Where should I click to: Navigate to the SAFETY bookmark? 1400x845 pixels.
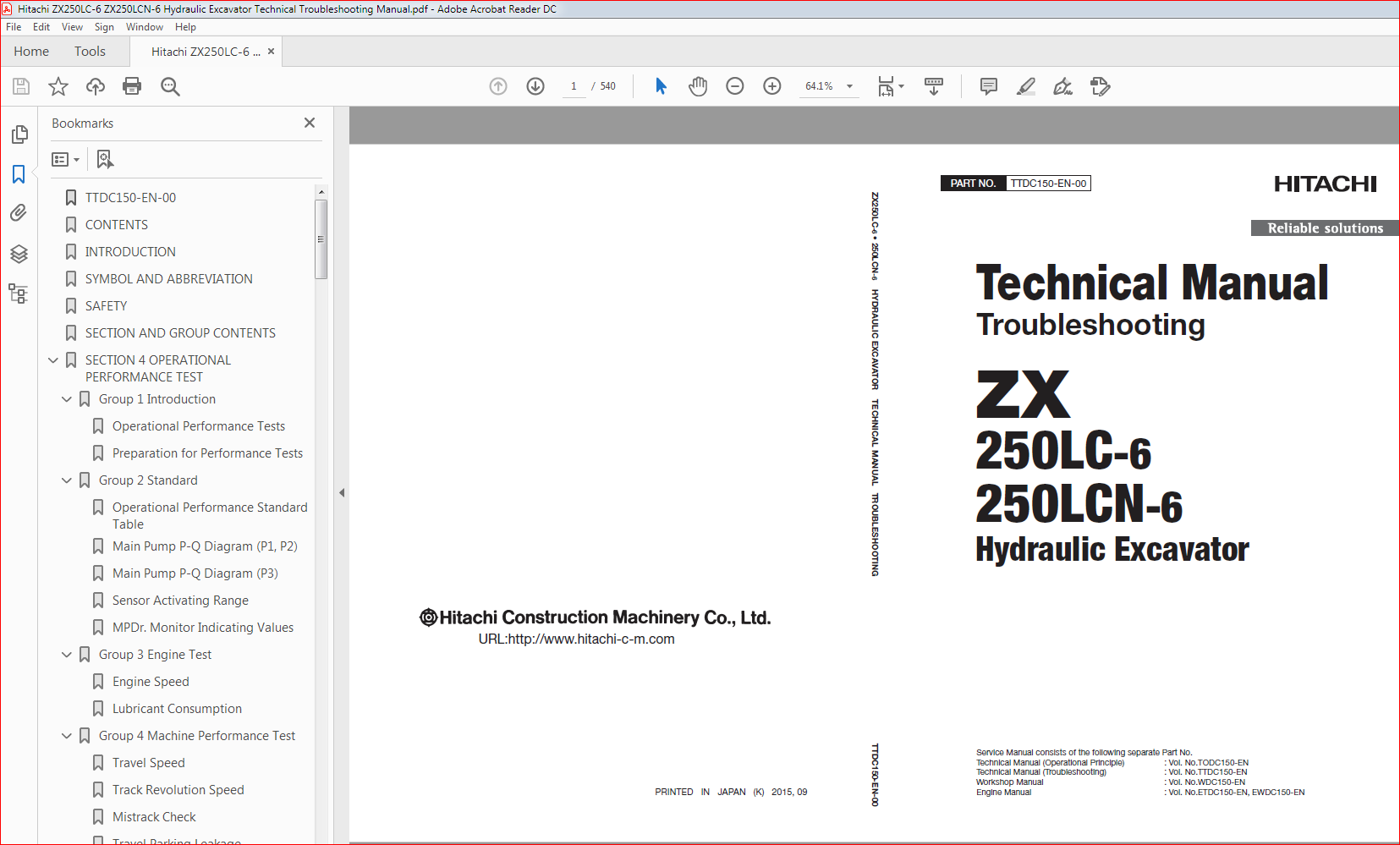tap(106, 306)
